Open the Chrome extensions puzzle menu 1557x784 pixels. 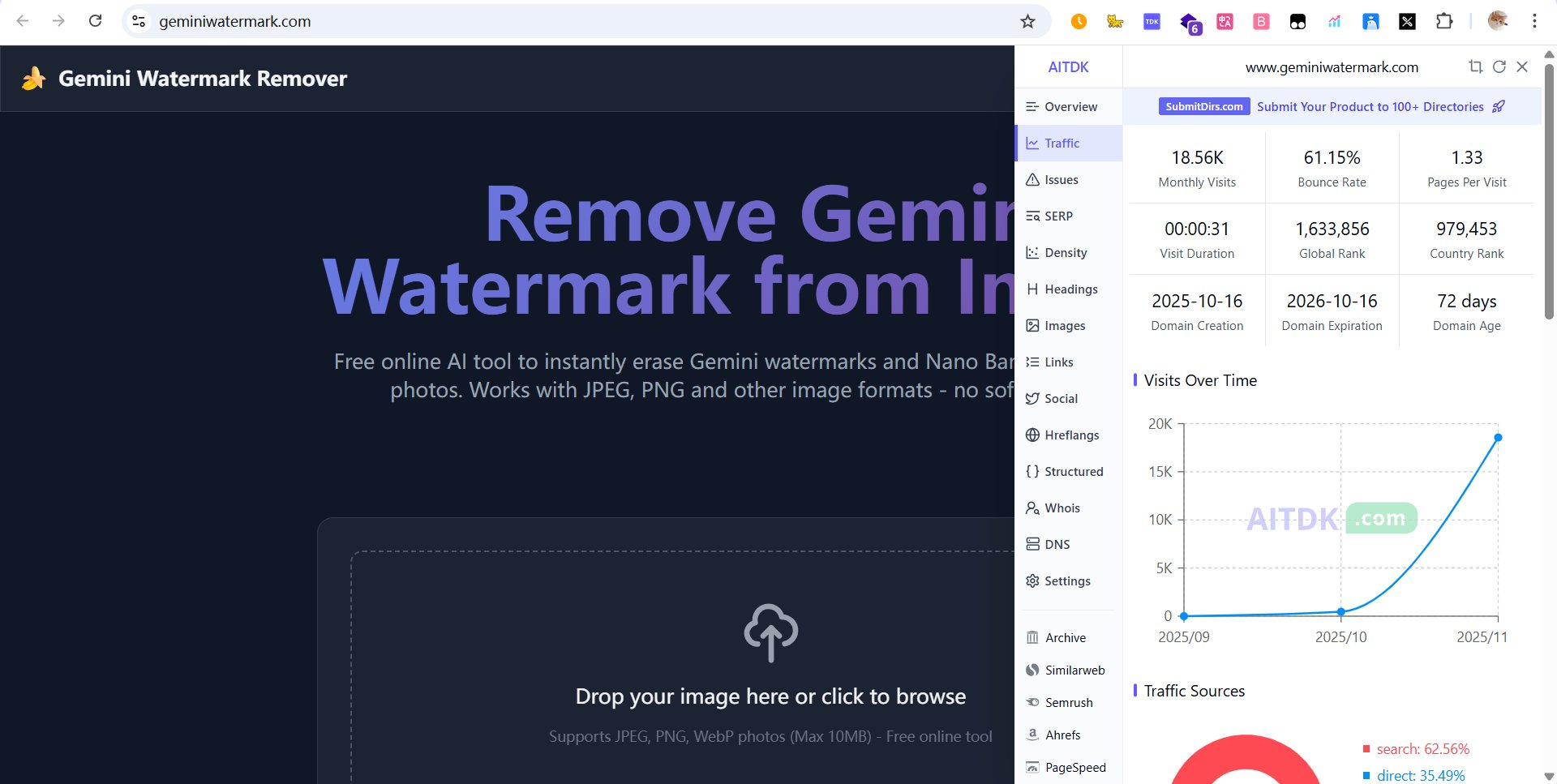click(1444, 22)
